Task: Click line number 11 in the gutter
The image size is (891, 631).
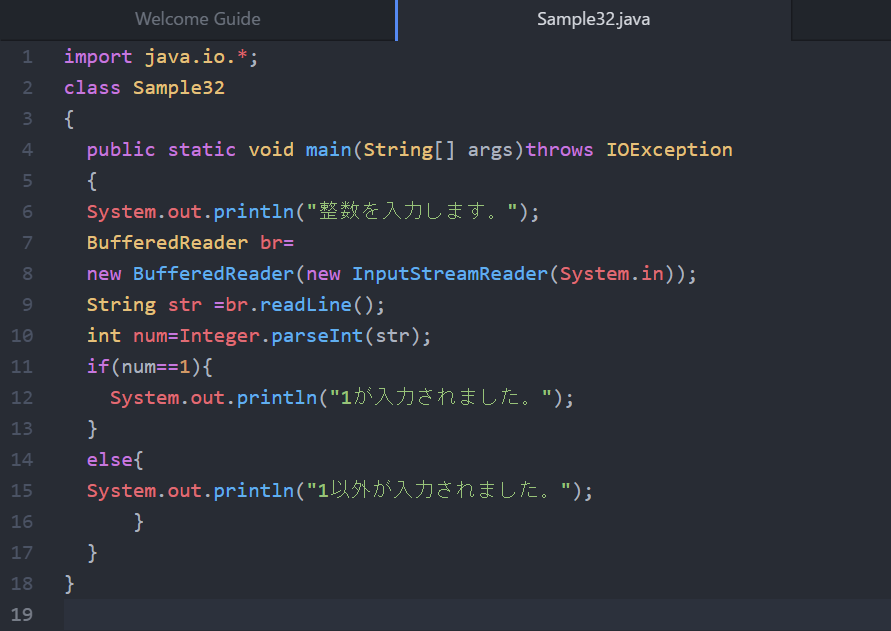Action: click(x=22, y=367)
